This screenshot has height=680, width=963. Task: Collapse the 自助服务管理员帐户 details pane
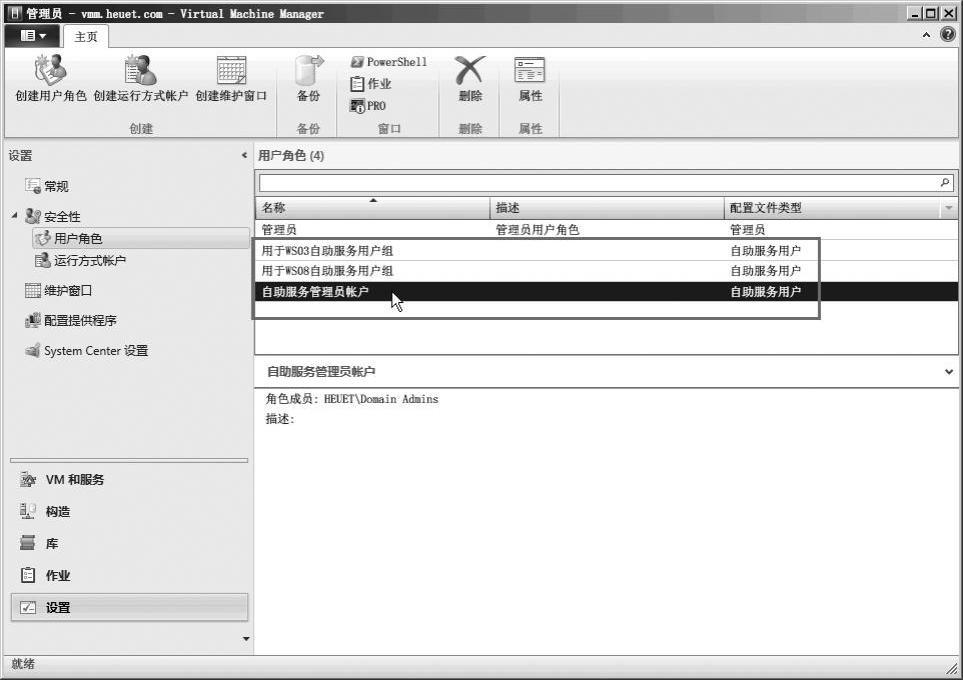948,371
